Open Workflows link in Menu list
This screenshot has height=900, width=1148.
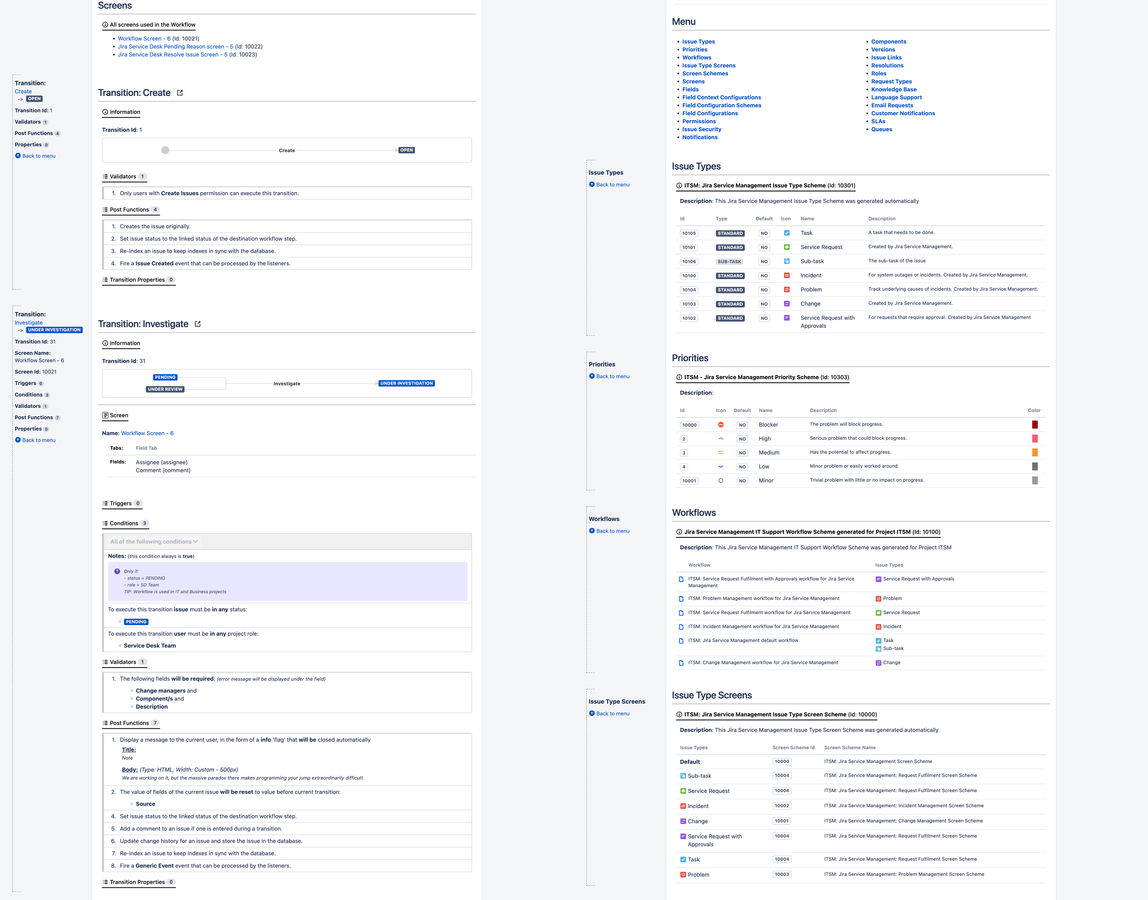coord(697,58)
